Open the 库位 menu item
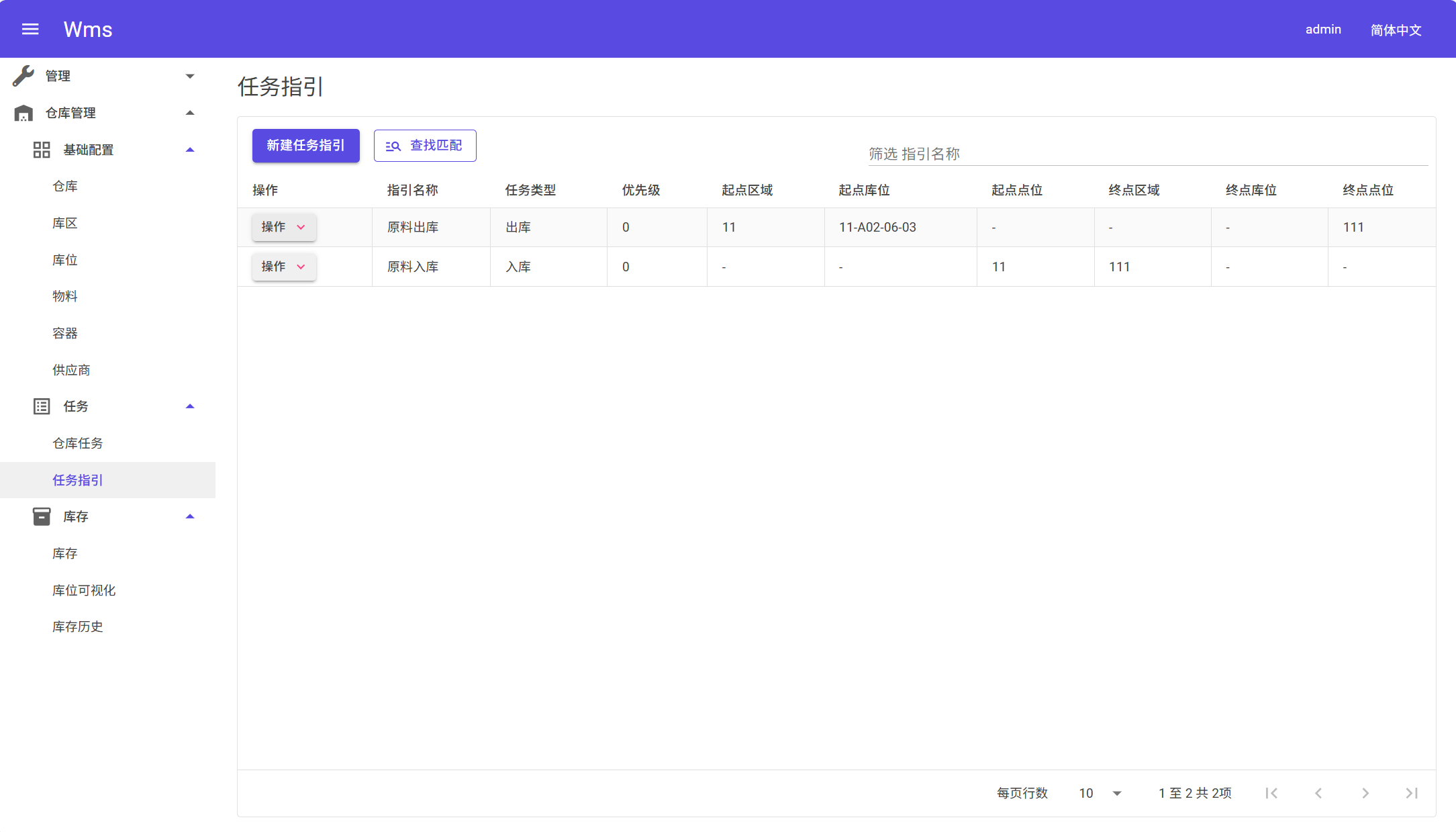Viewport: 1456px width, 832px height. (x=65, y=260)
